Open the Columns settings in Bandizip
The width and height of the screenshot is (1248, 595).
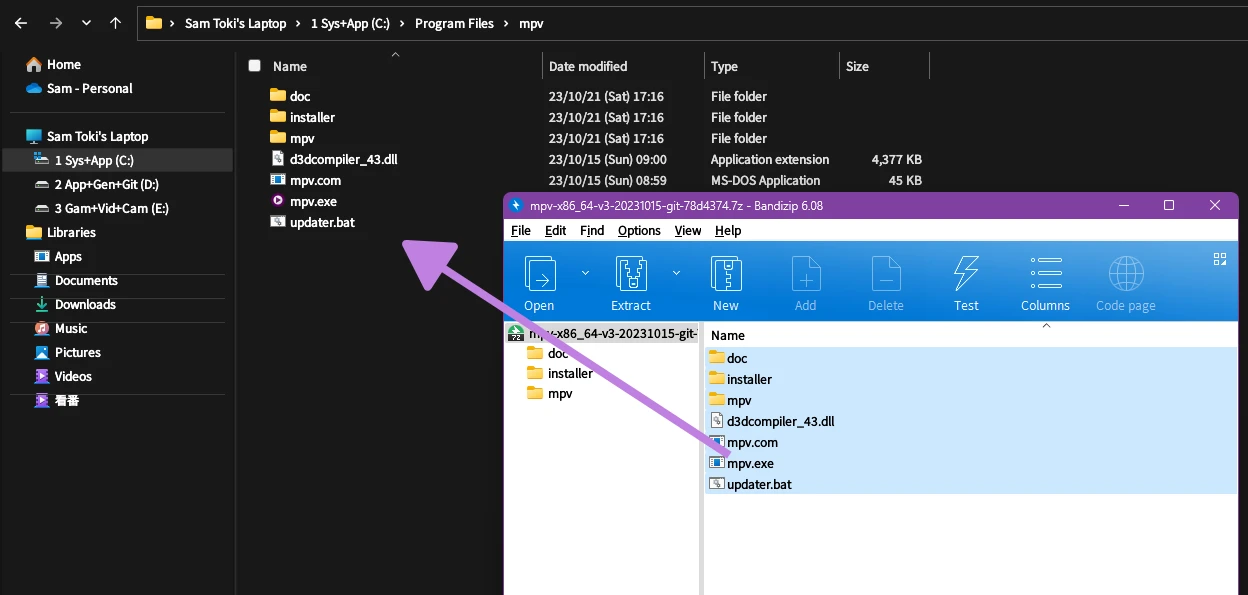1045,282
